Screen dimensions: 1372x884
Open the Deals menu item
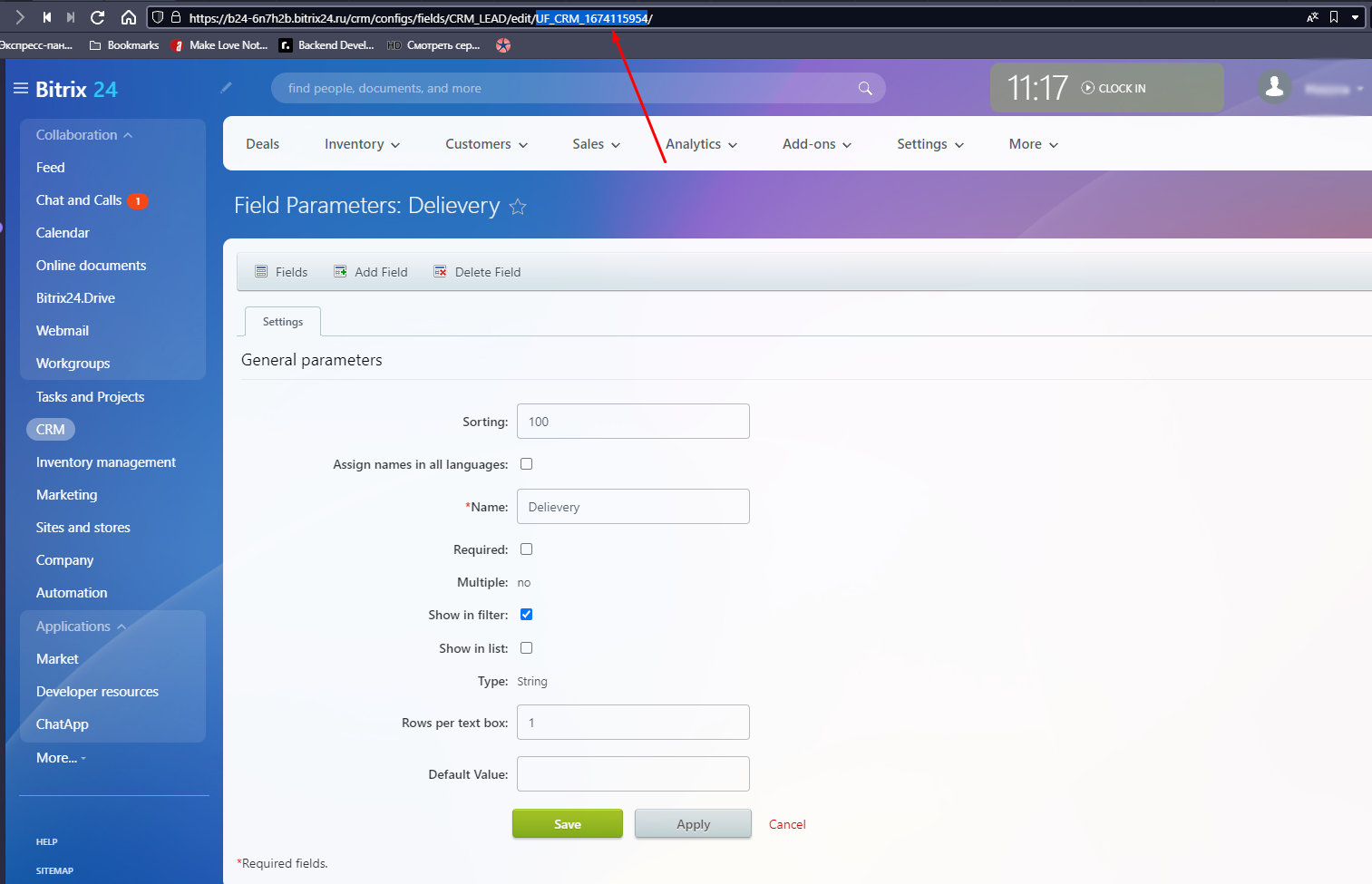(x=262, y=144)
